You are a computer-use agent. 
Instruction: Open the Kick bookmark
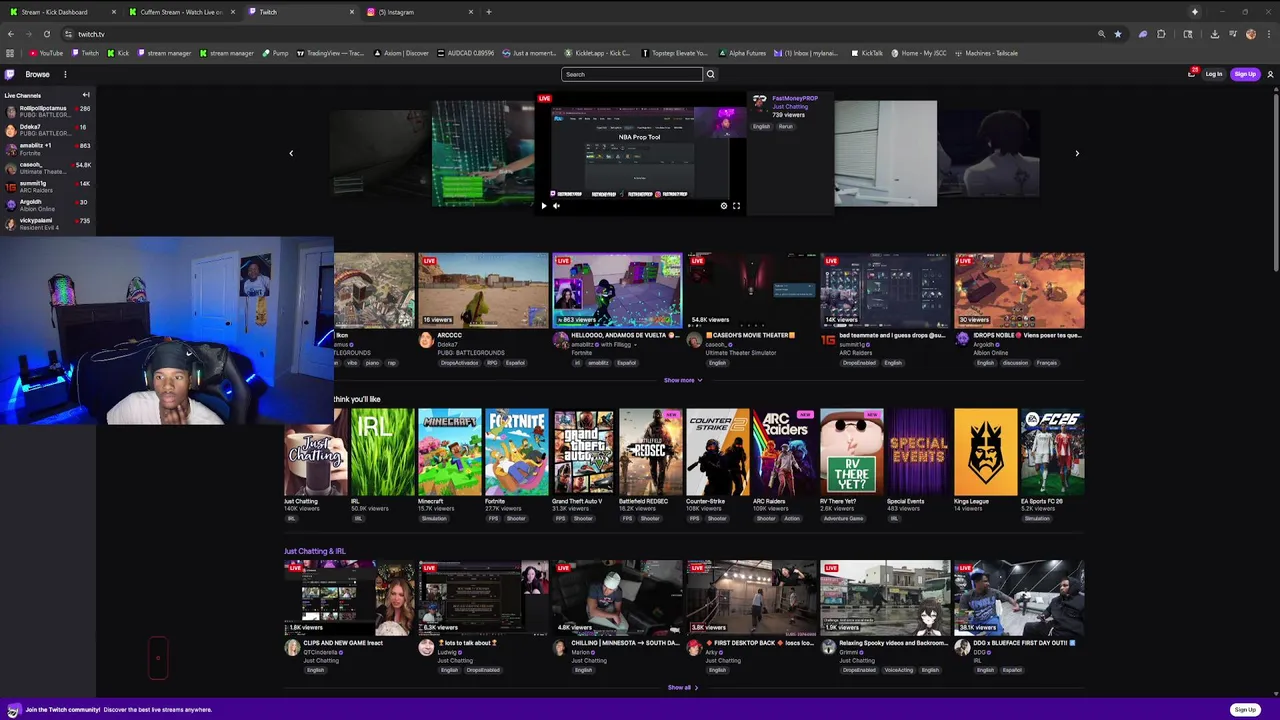tap(119, 53)
